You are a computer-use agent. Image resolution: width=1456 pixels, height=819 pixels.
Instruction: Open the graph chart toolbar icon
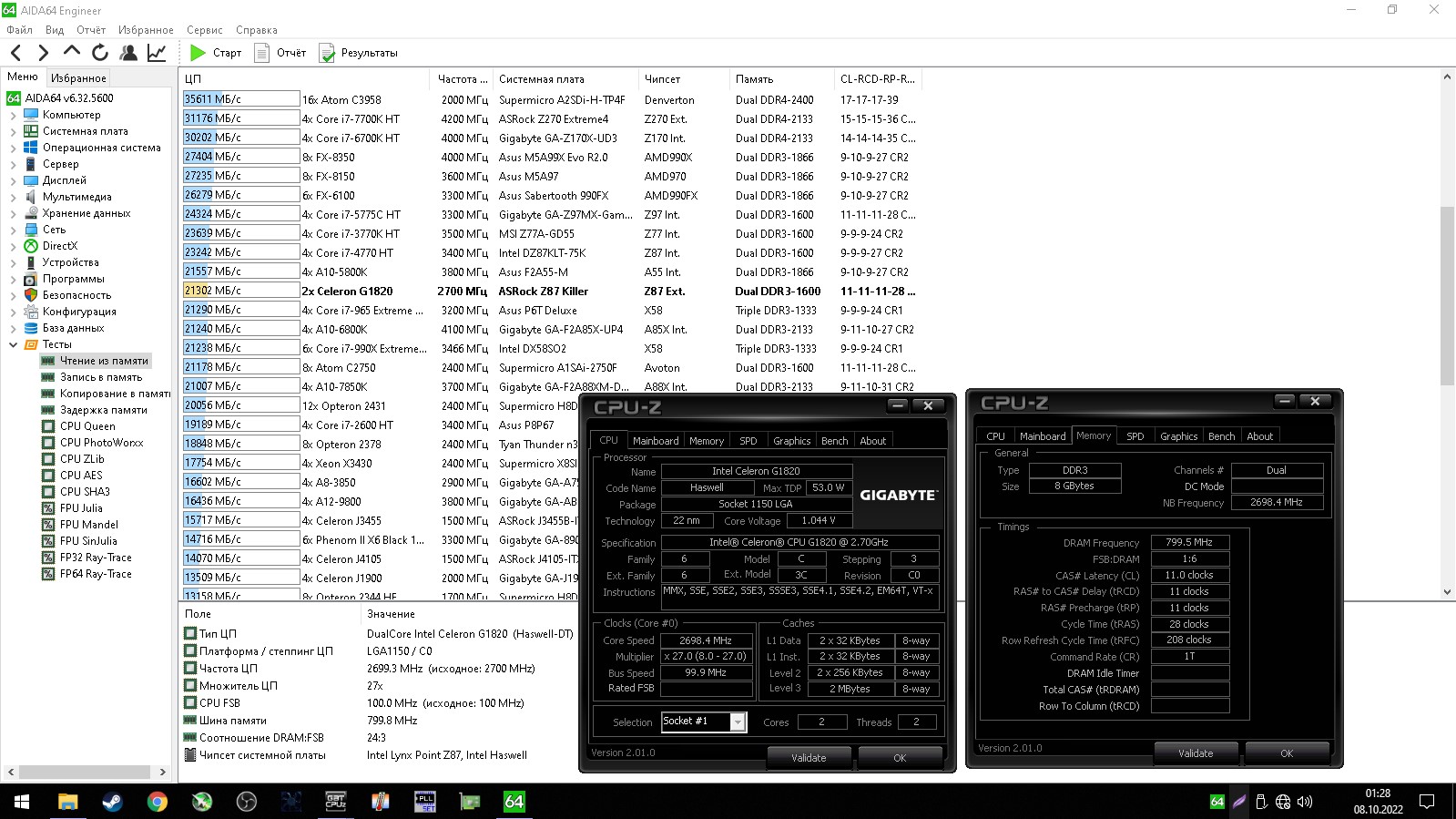tap(157, 53)
